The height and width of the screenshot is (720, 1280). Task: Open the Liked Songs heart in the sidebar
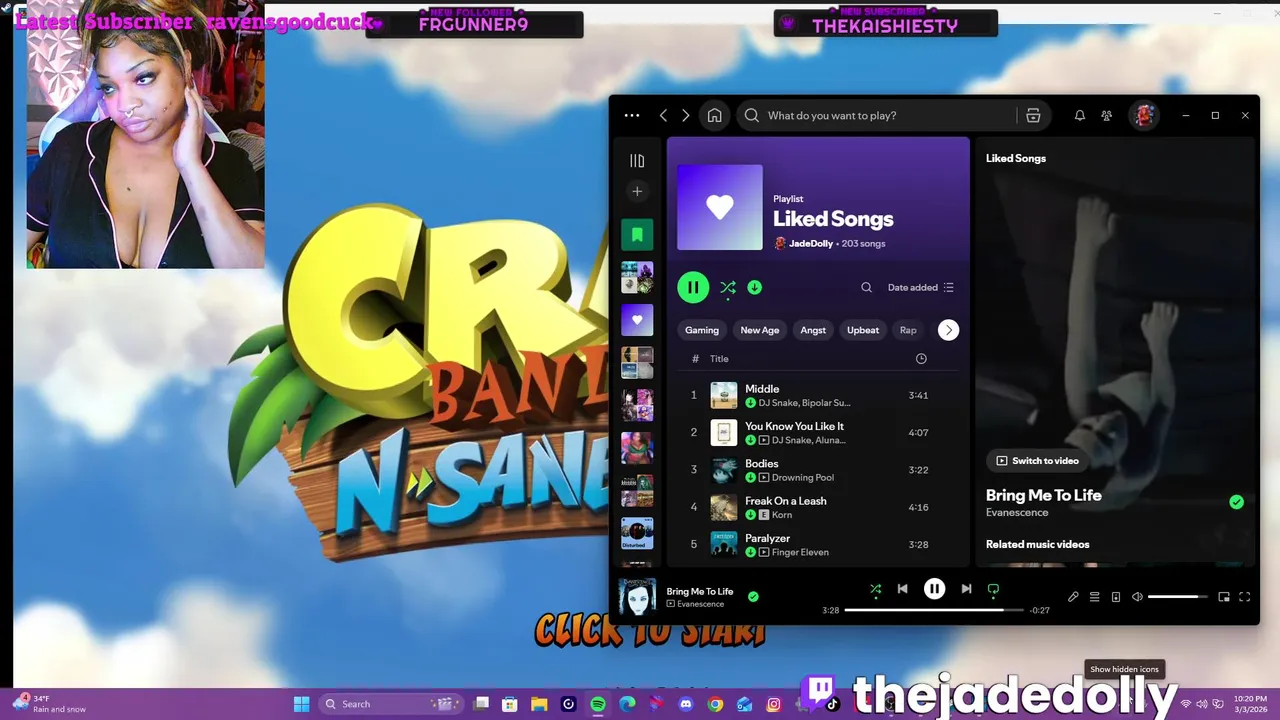coord(637,320)
